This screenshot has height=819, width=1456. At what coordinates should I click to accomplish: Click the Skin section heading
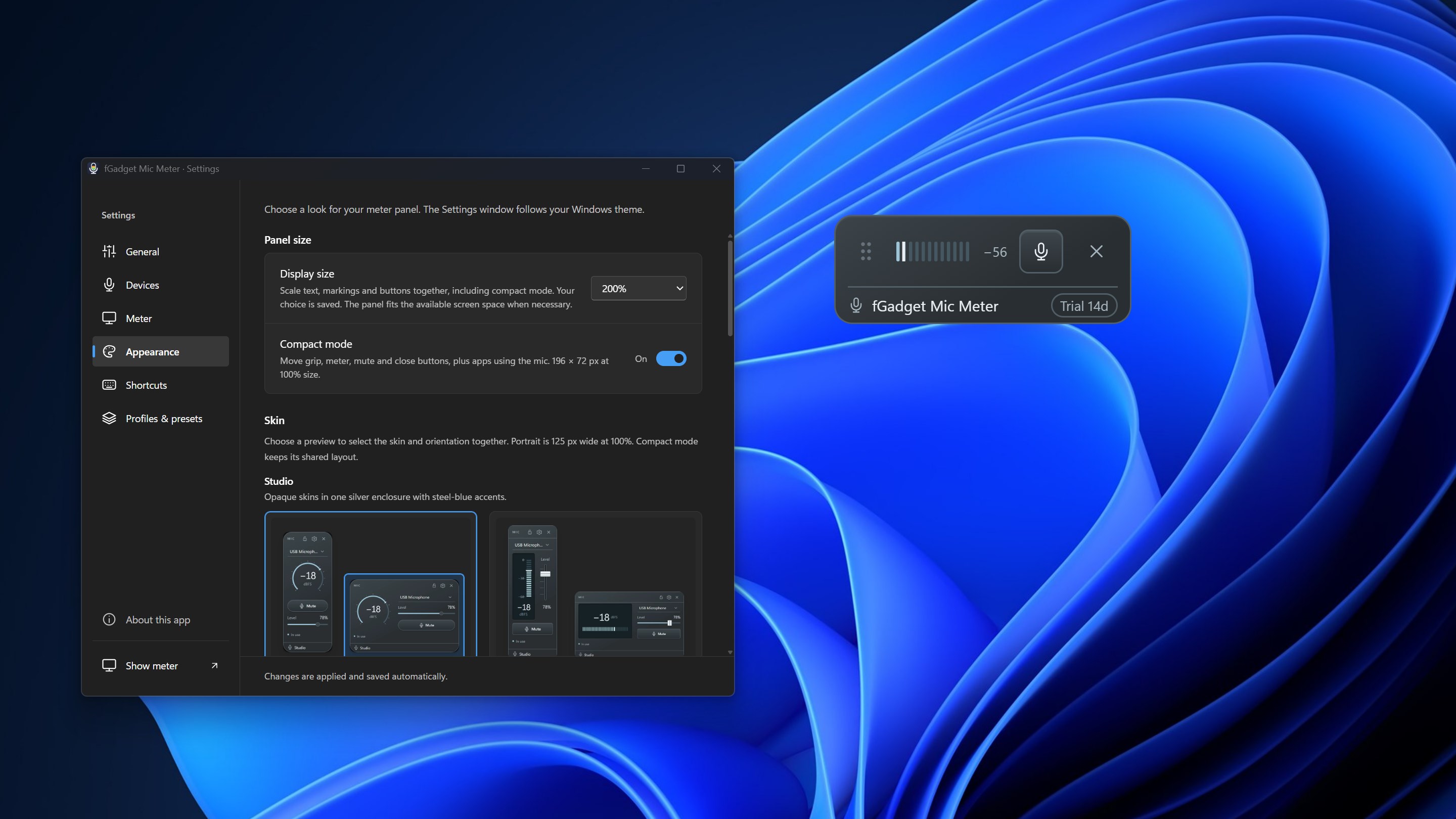[x=274, y=420]
